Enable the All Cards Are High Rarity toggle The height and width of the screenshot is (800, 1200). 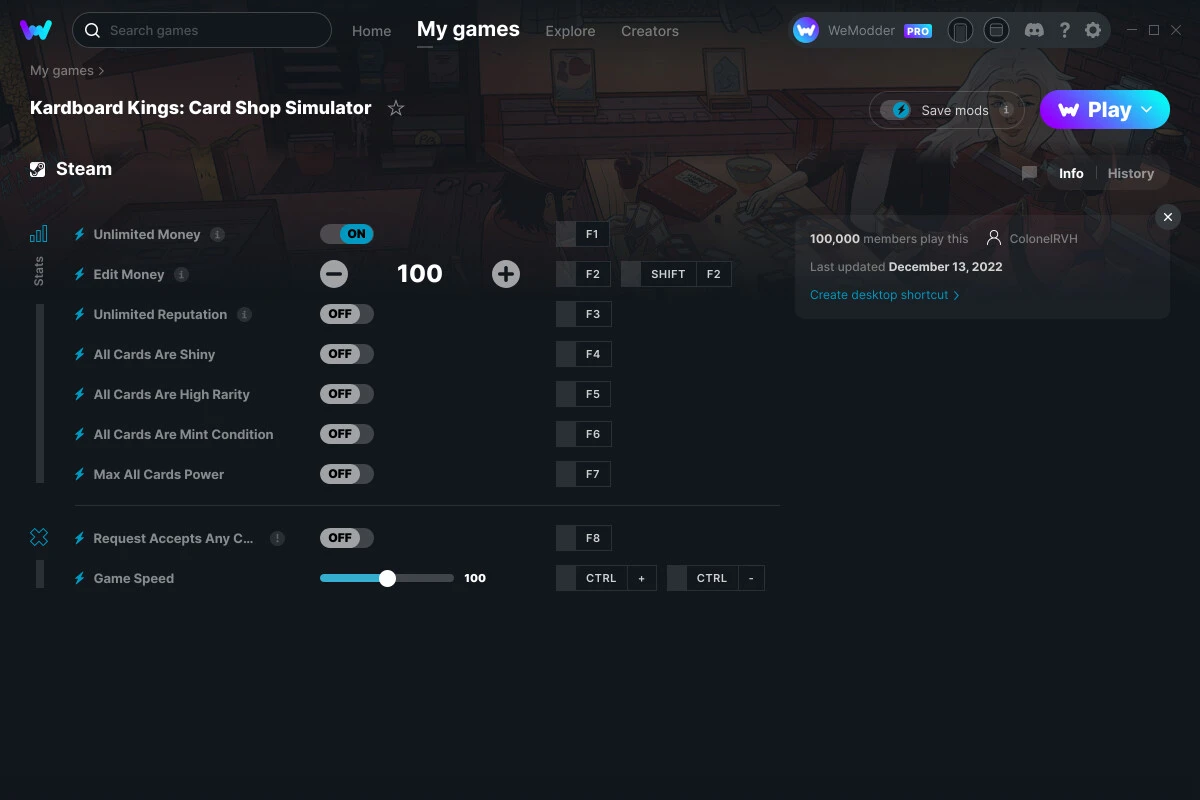coord(347,394)
